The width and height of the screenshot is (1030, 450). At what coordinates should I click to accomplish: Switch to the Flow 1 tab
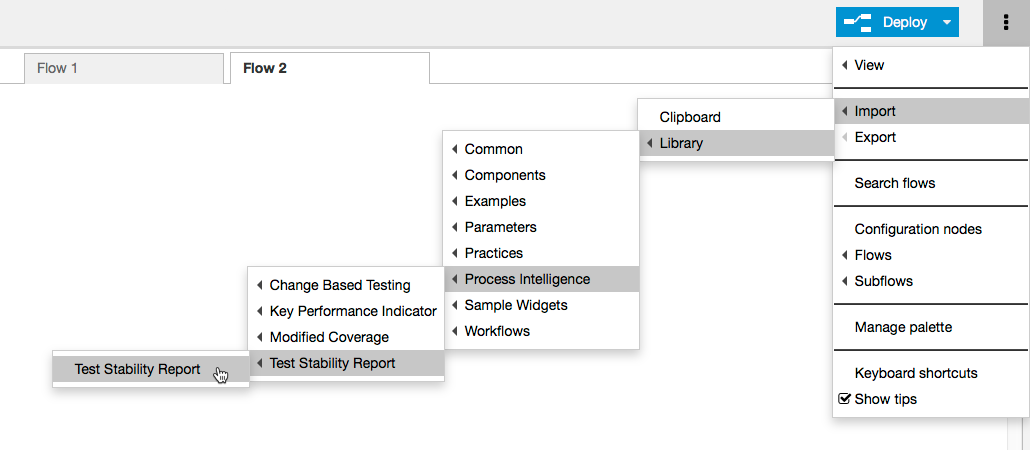[x=124, y=68]
